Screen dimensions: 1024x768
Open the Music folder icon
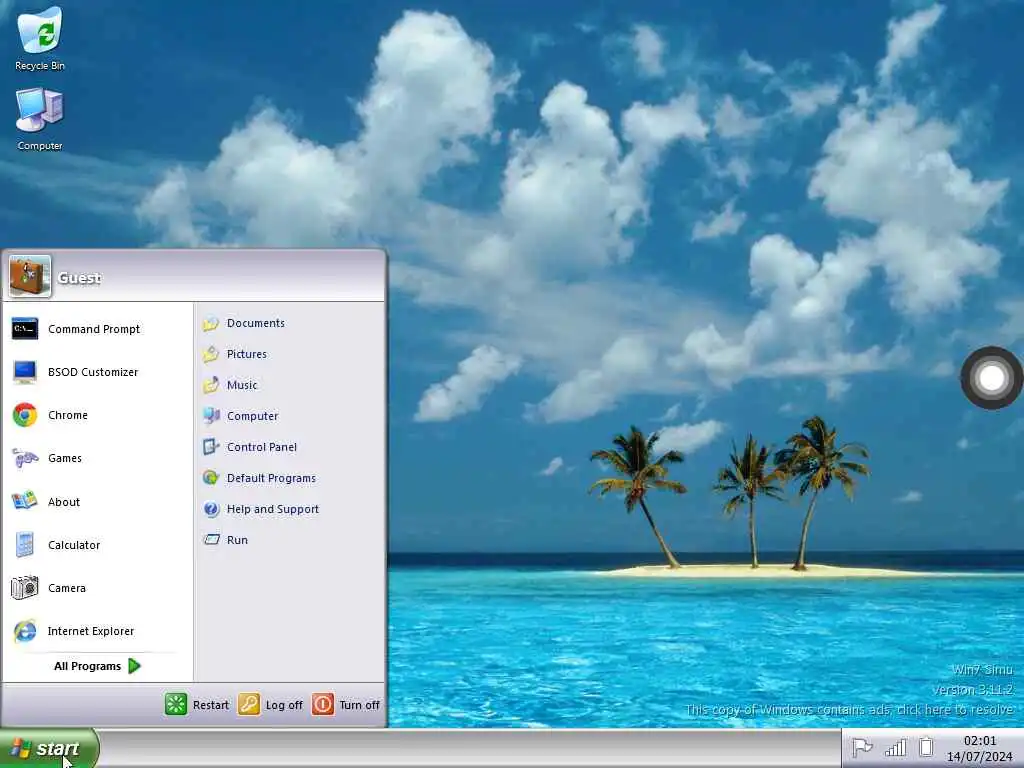coord(210,385)
